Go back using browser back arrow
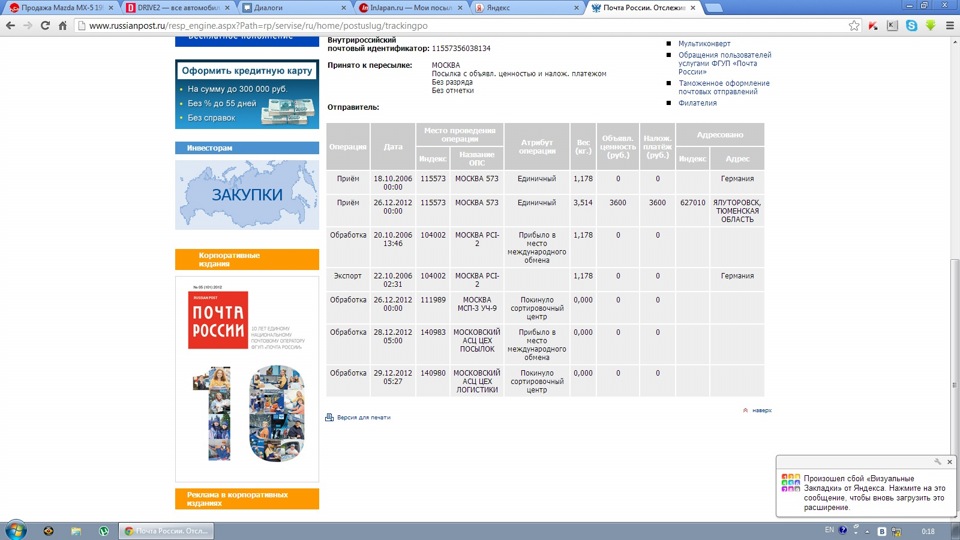Screen dimensions: 960x540 (x=10, y=26)
